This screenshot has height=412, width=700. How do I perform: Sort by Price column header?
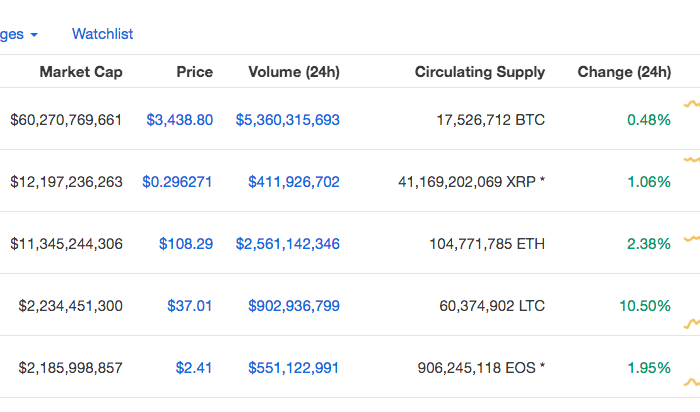(194, 72)
